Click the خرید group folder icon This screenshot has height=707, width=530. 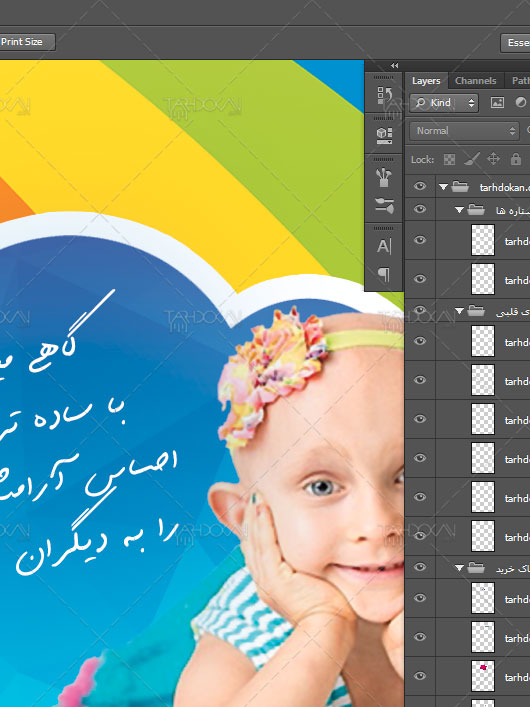pyautogui.click(x=476, y=568)
